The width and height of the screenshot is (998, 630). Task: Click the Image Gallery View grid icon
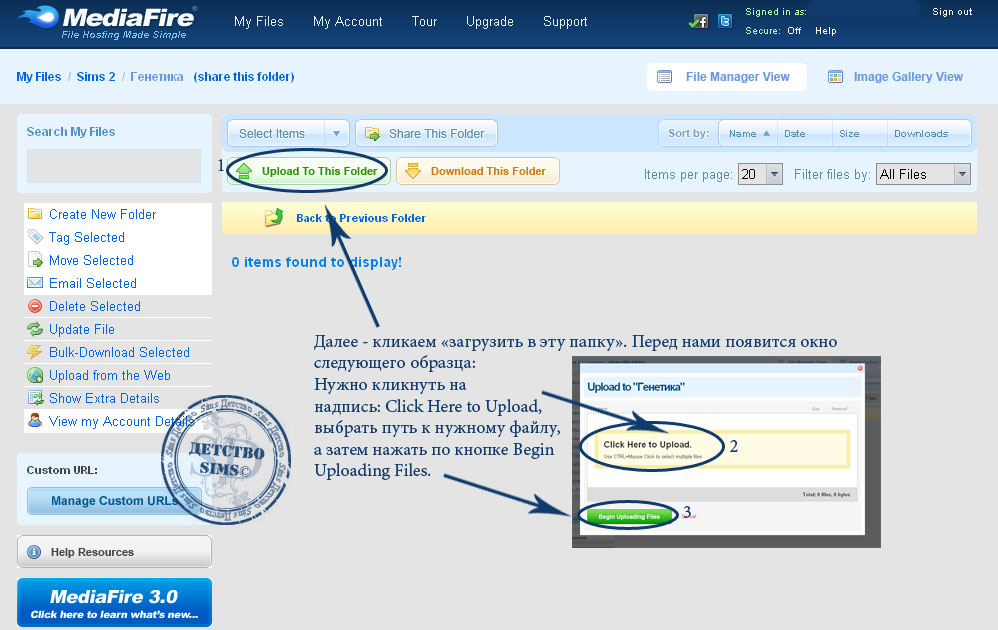[x=835, y=77]
